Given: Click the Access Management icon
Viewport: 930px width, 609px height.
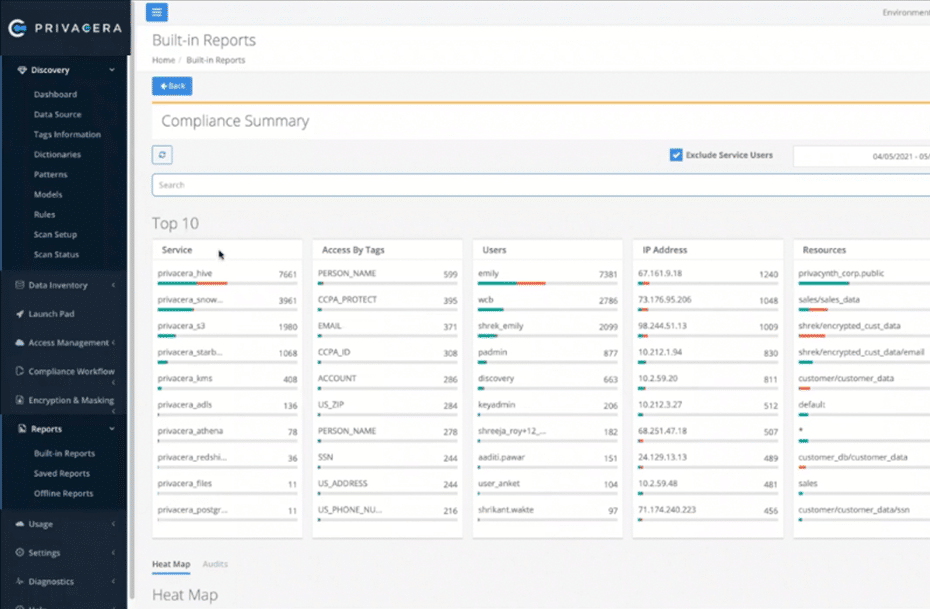Looking at the screenshot, I should tap(20, 343).
